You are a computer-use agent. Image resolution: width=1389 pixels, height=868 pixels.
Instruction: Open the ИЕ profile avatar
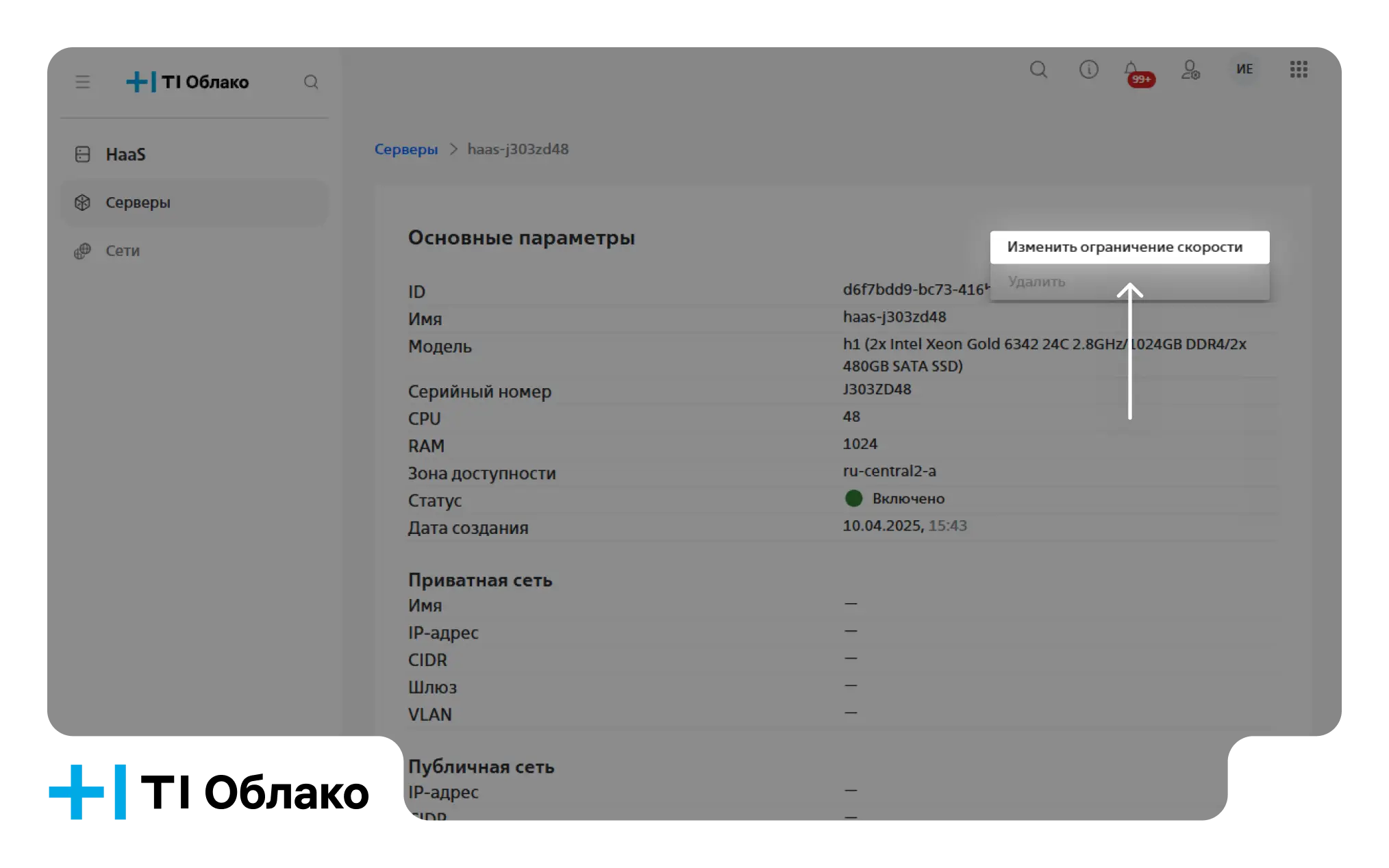pos(1244,69)
